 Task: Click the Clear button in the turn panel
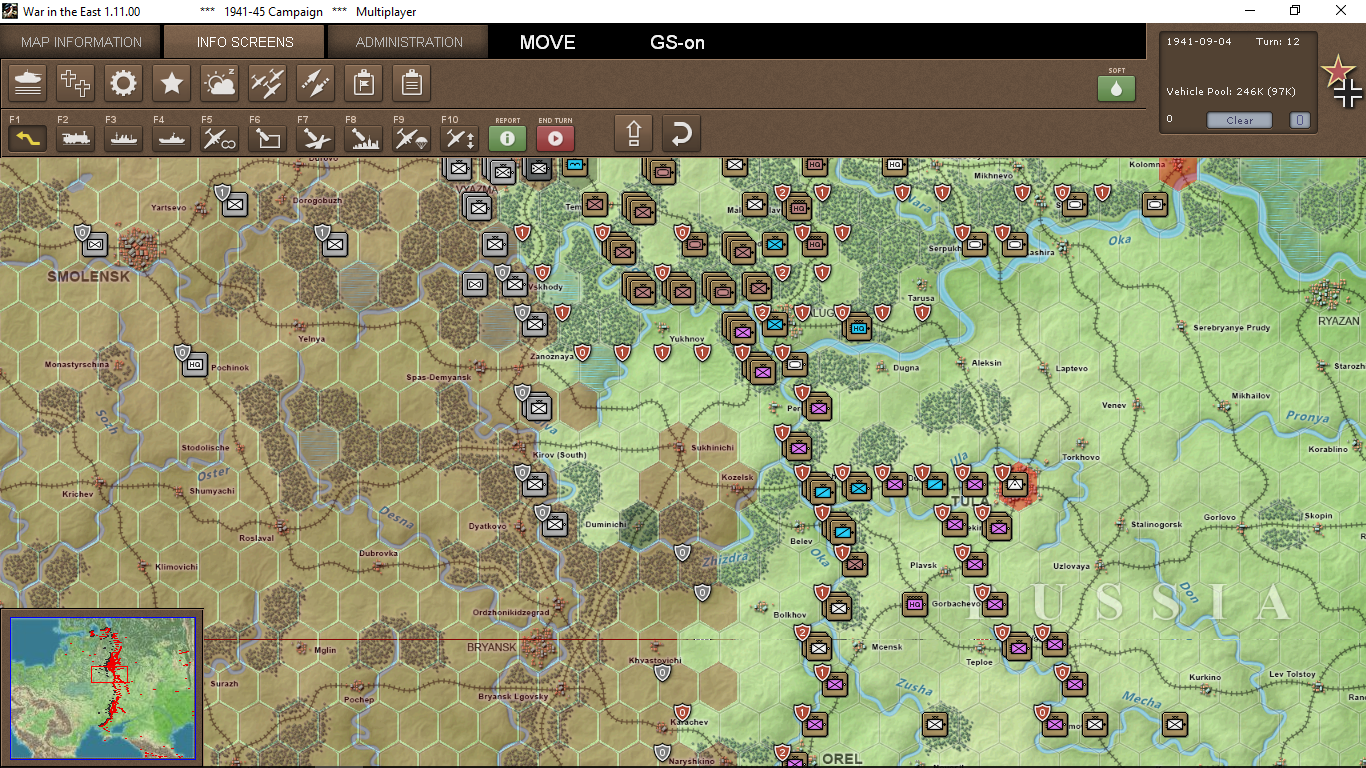[1239, 120]
